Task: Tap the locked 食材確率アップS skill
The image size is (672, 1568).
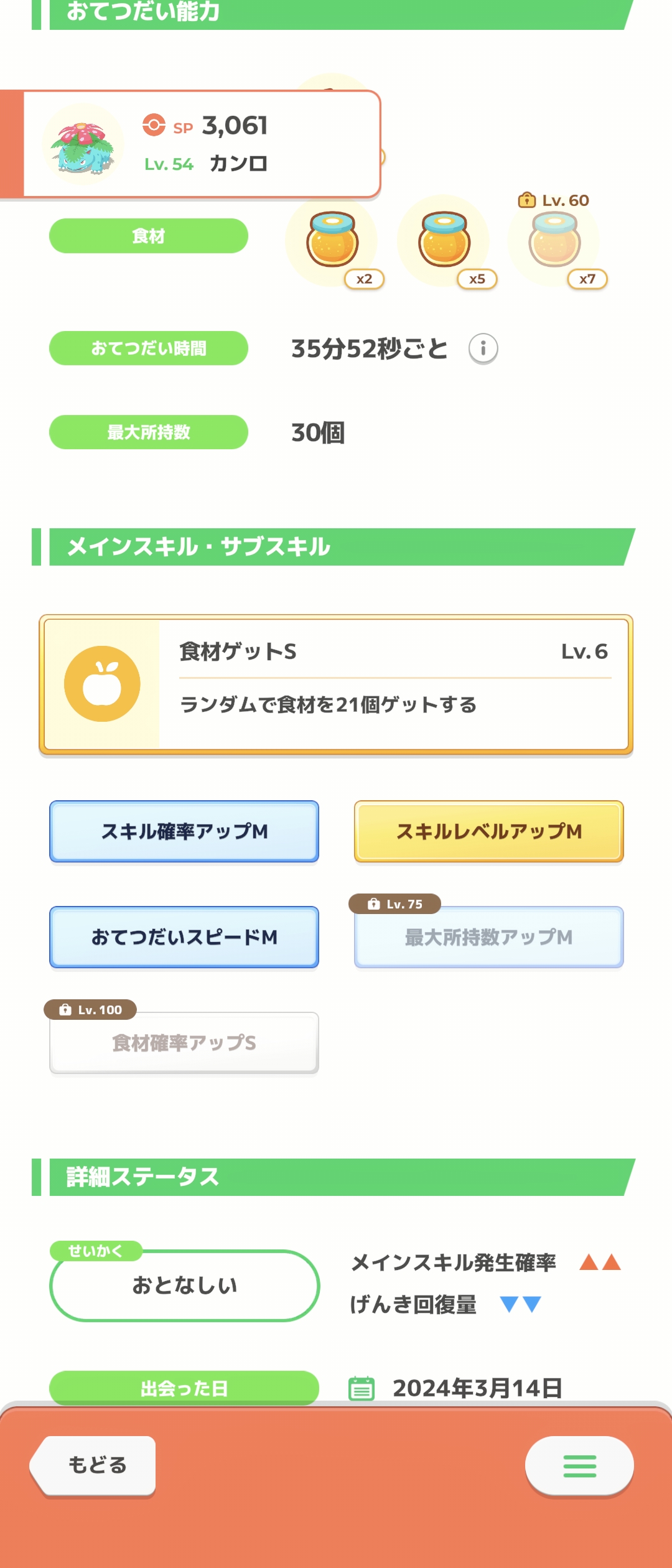Action: pos(184,1043)
